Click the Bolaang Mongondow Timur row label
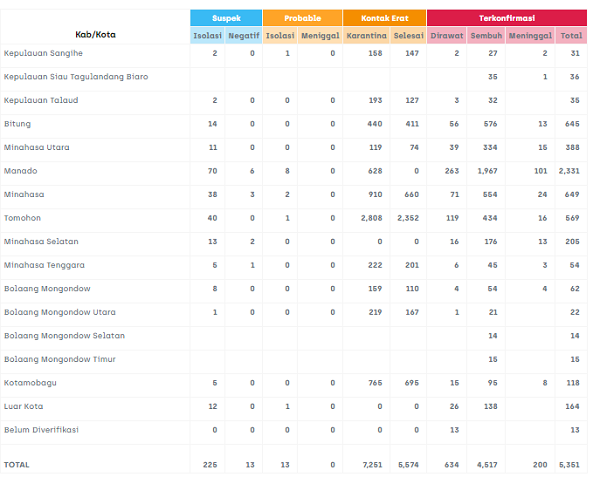The width and height of the screenshot is (600, 477). coord(63,359)
